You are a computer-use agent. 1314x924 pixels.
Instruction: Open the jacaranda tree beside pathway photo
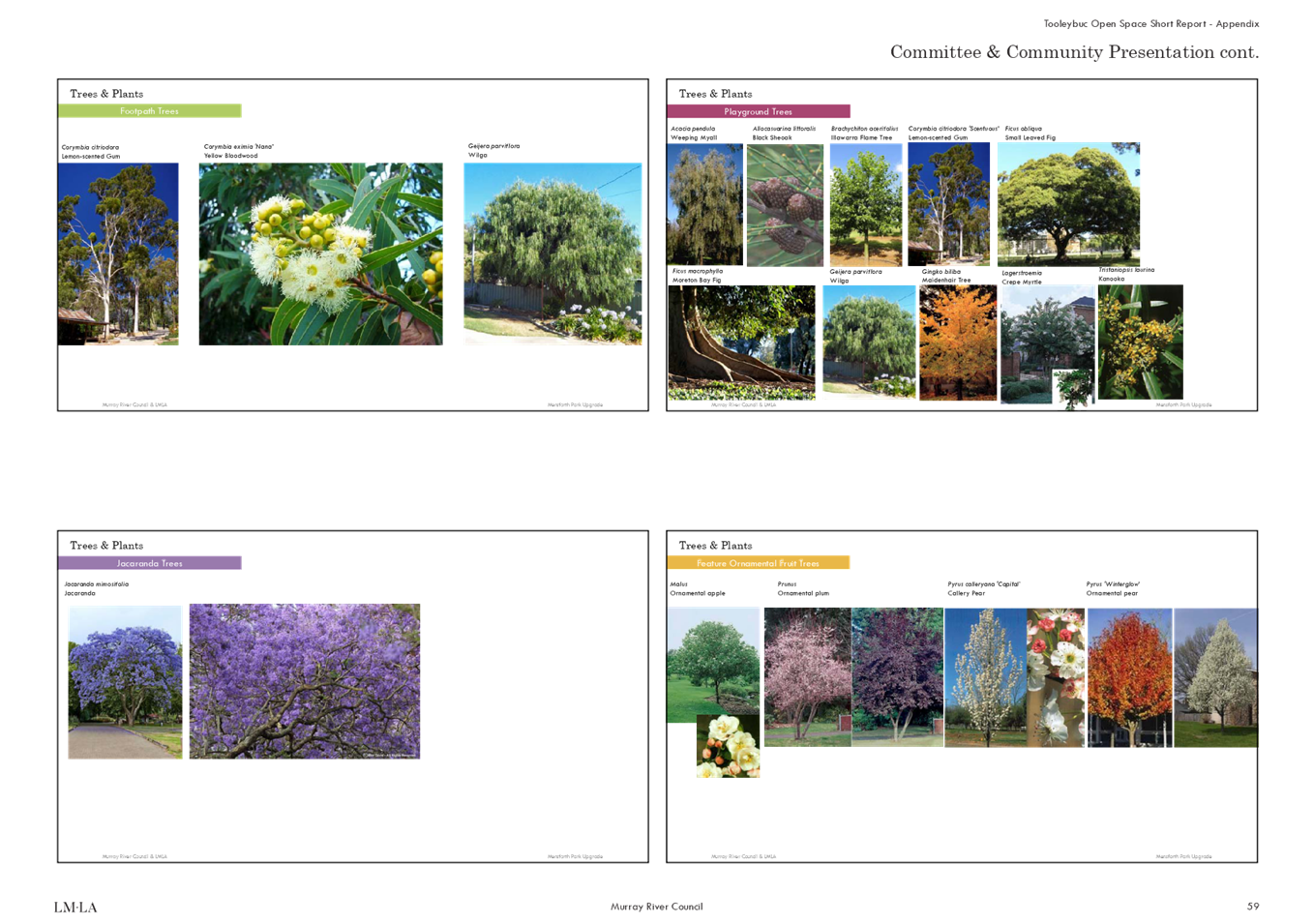click(125, 681)
